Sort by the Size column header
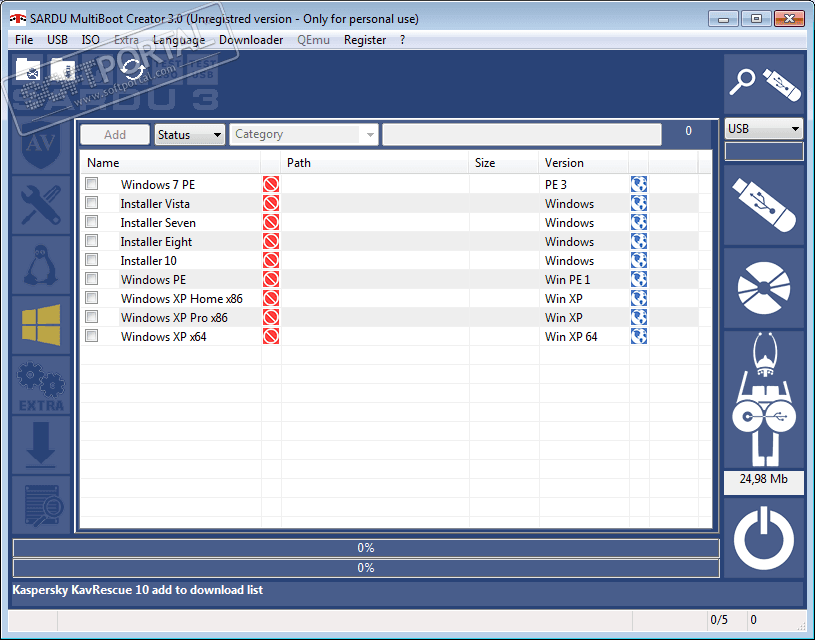This screenshot has width=815, height=640. (x=504, y=163)
